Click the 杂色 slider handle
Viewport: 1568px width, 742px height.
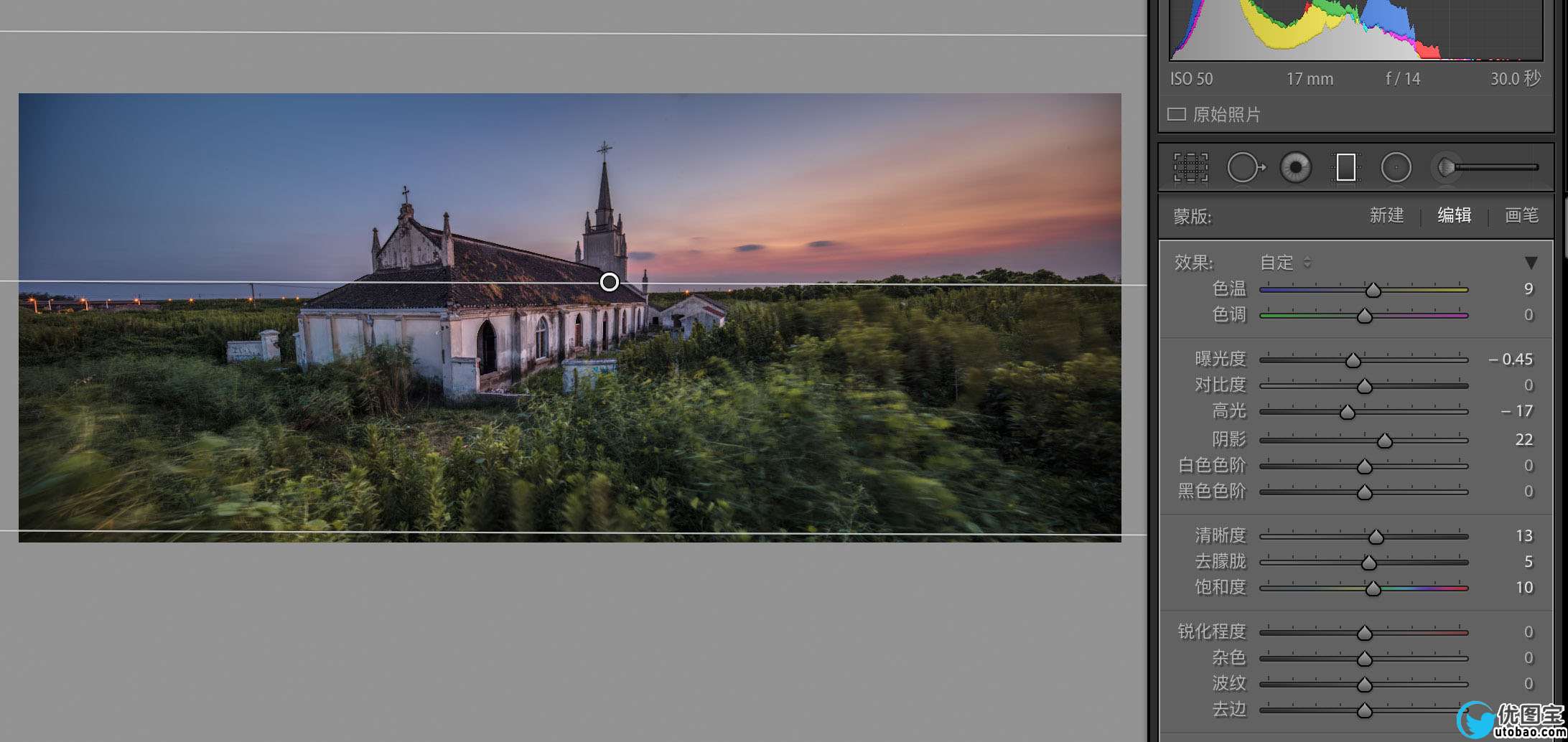[1364, 659]
